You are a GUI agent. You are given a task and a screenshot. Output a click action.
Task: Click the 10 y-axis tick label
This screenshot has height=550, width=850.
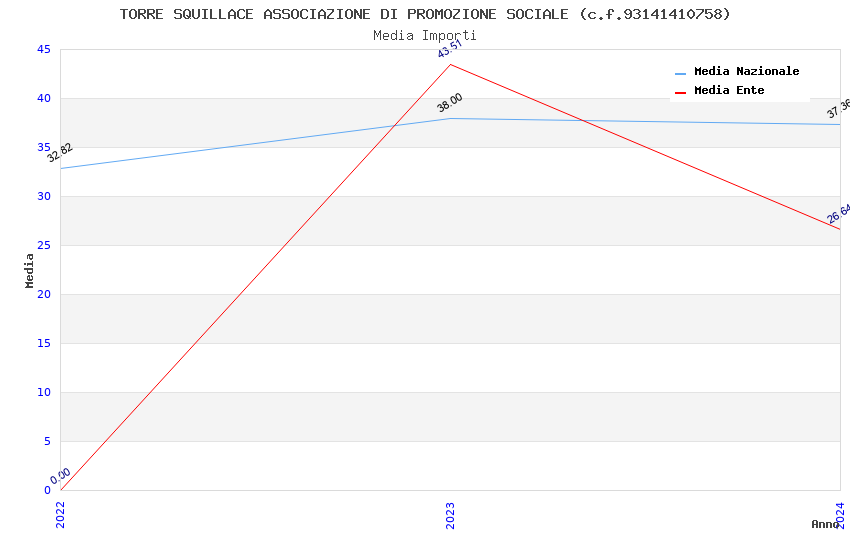point(43,392)
